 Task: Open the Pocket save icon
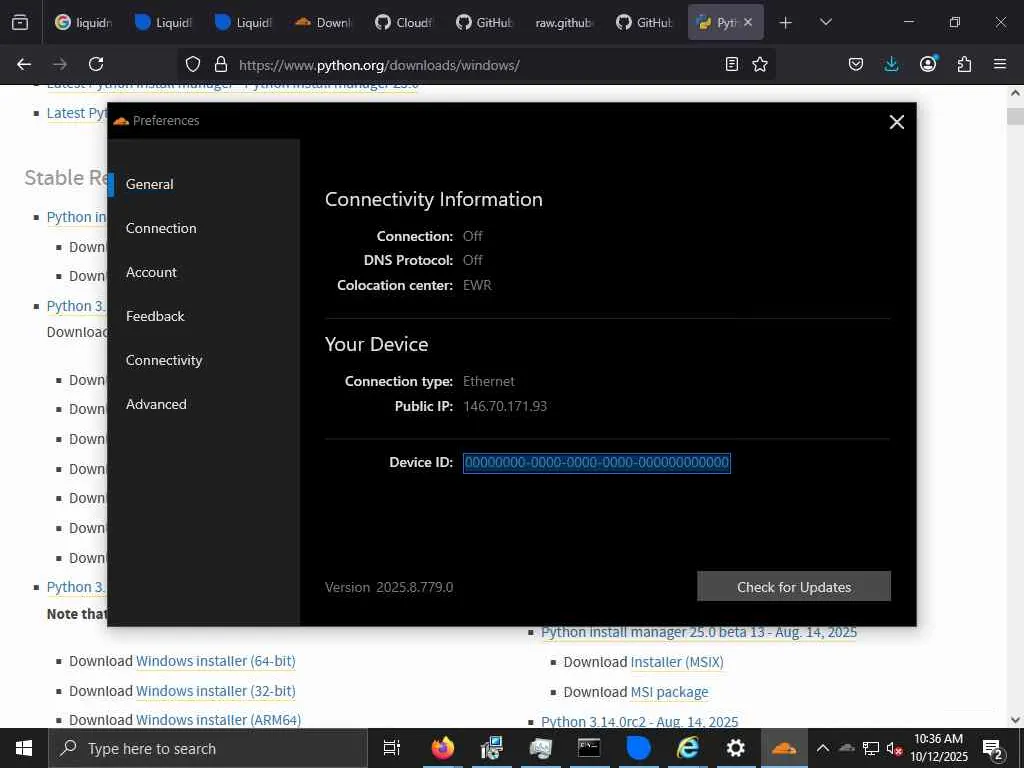(856, 64)
